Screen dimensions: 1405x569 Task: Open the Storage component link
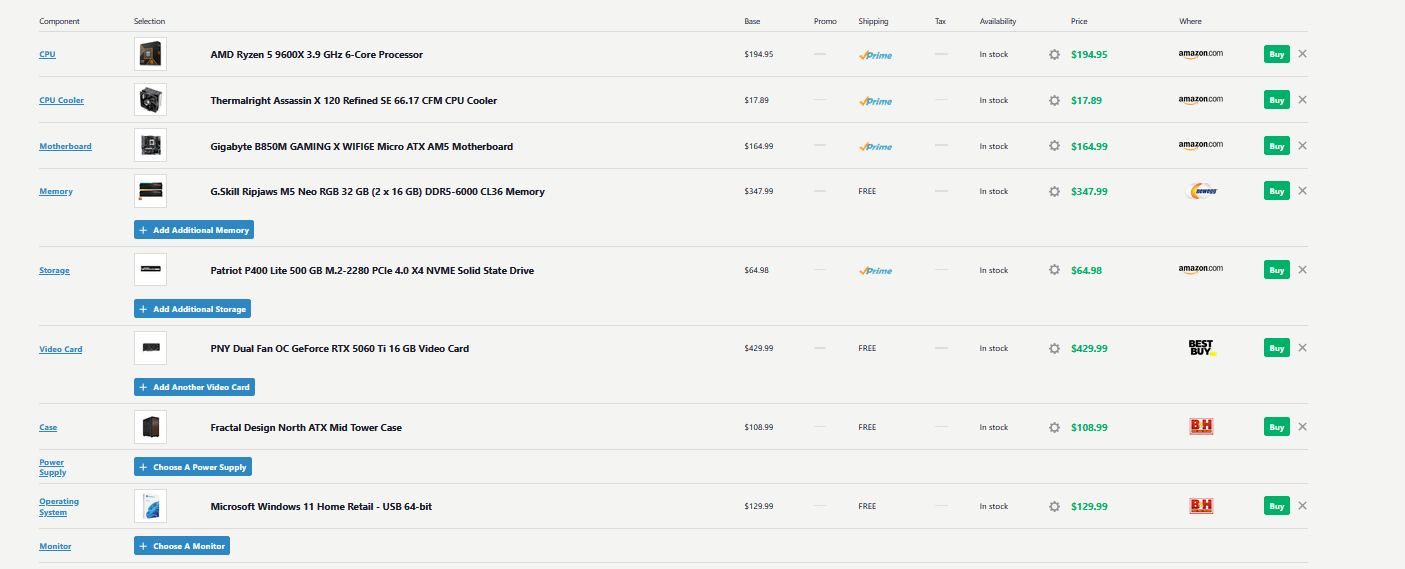point(54,270)
